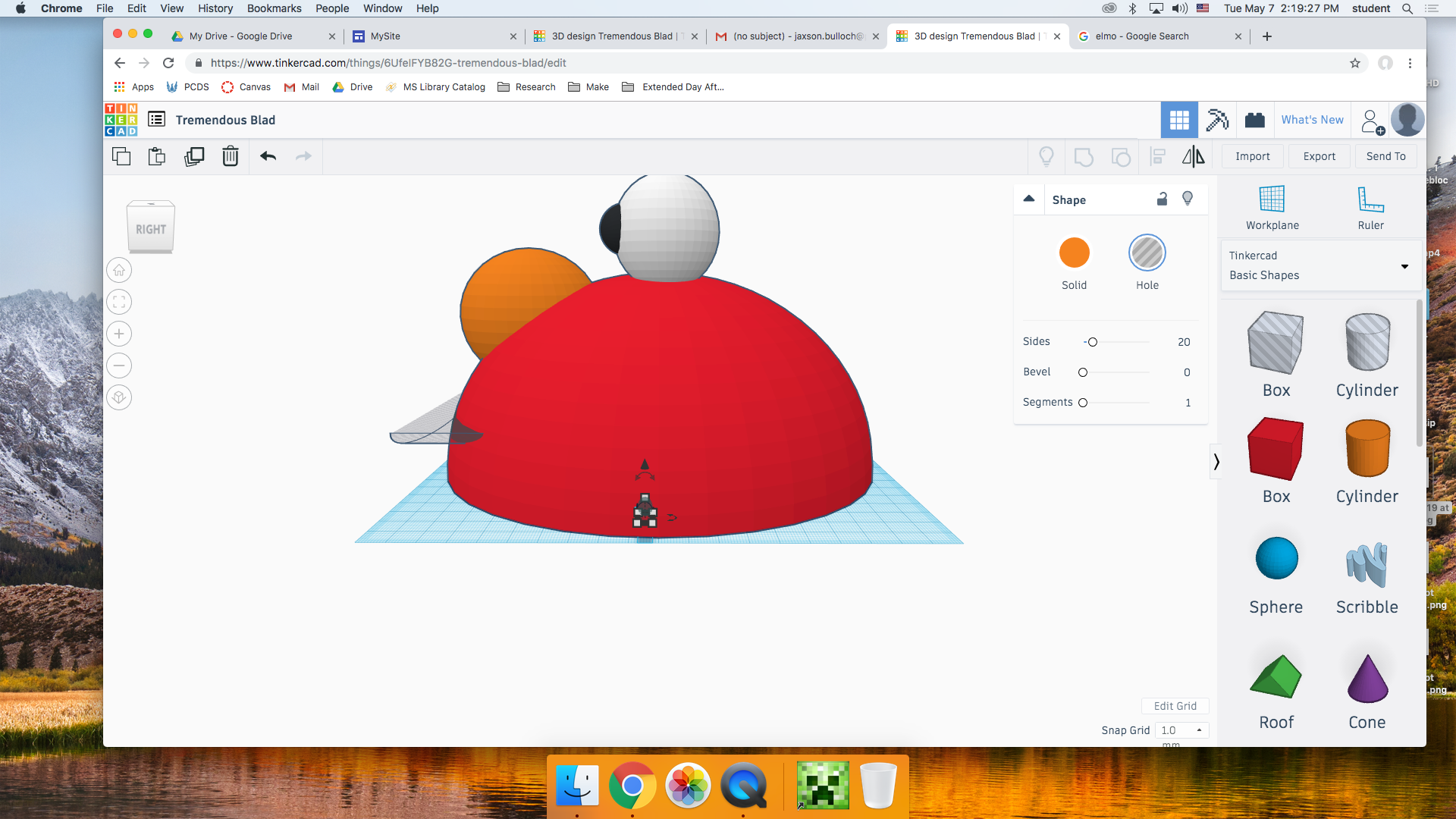Toggle shape visibility with lightbulb icon
The height and width of the screenshot is (819, 1456).
(1188, 199)
